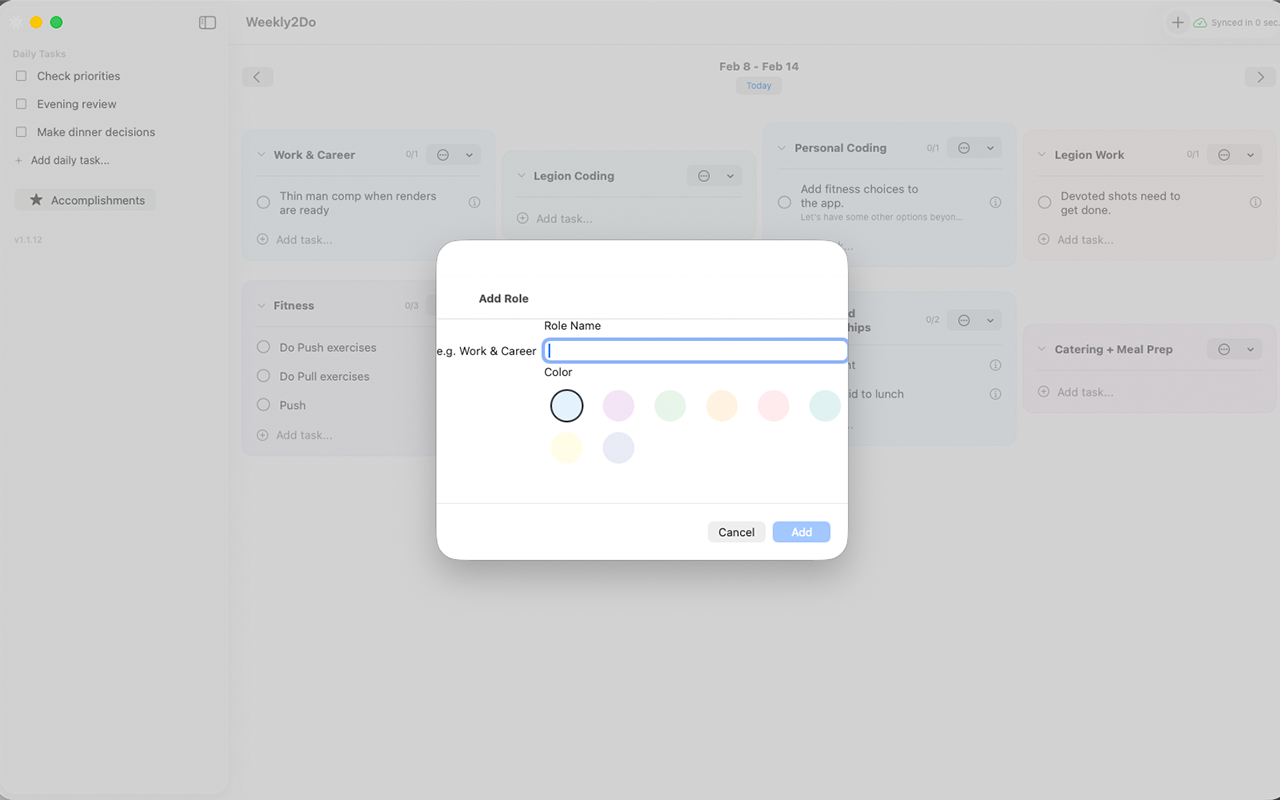Toggle the sidebar panel icon
Viewport: 1280px width, 800px height.
click(x=207, y=22)
